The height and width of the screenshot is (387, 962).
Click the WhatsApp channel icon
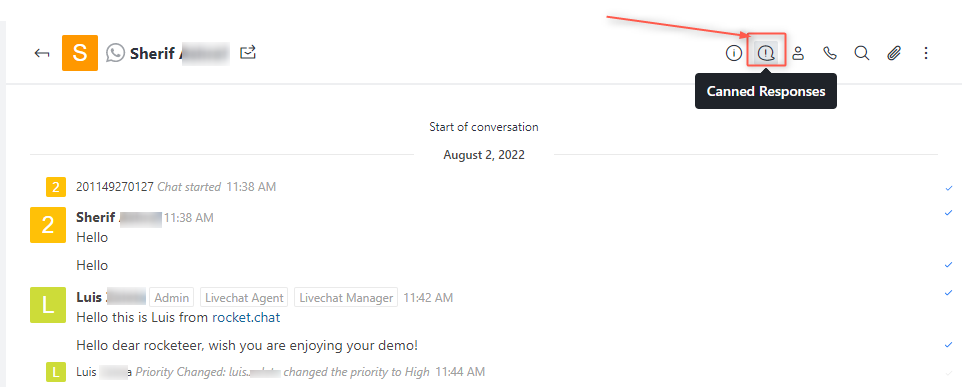[x=115, y=53]
